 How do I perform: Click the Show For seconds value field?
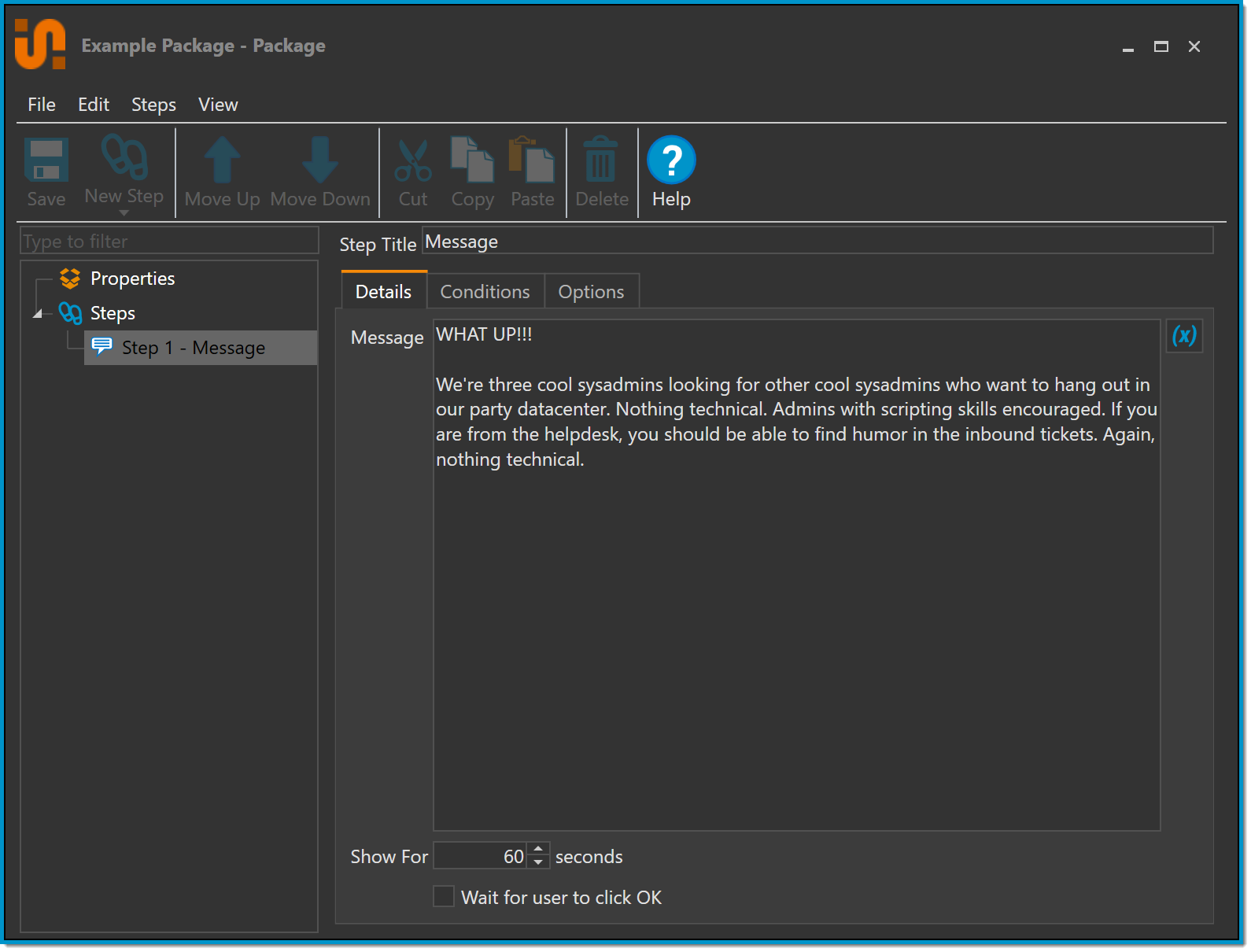click(480, 856)
